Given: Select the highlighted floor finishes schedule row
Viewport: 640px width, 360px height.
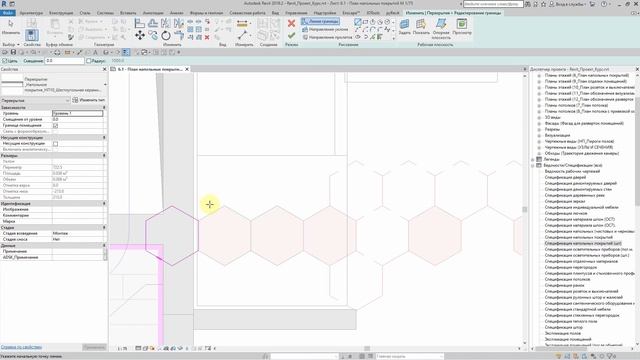Looking at the screenshot, I should pyautogui.click(x=583, y=243).
